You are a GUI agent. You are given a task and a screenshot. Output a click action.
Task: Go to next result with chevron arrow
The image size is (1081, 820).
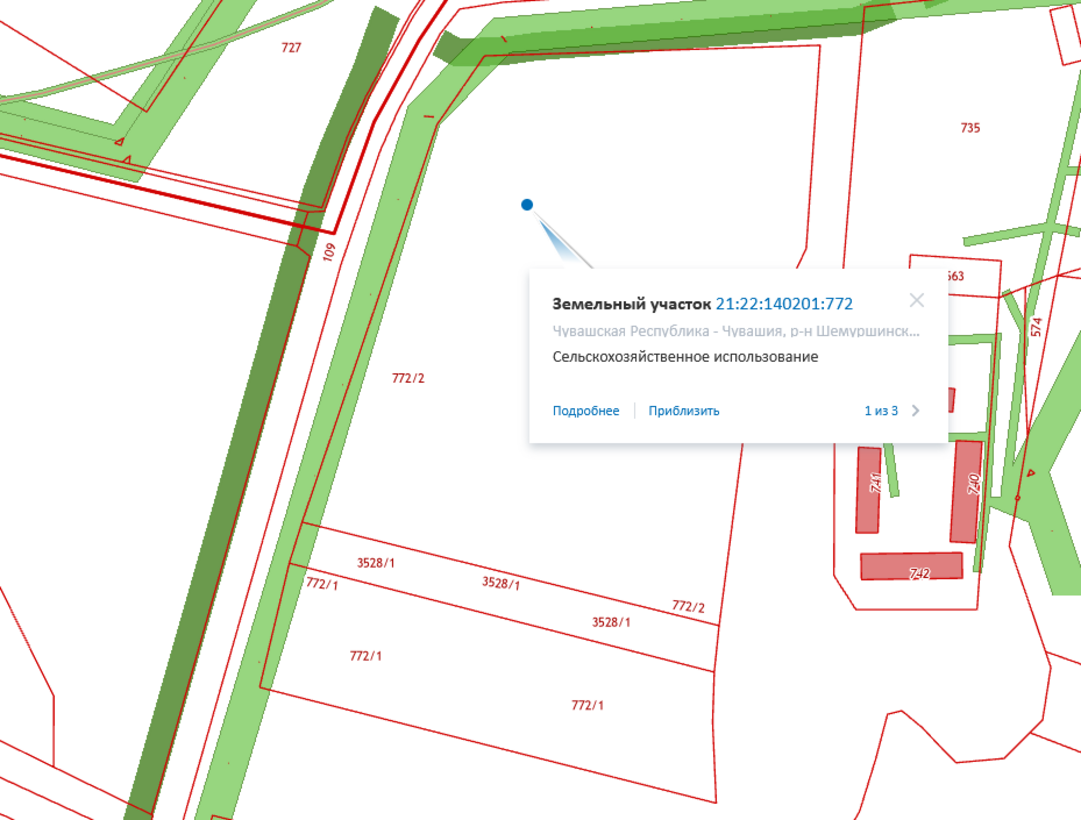(x=916, y=411)
